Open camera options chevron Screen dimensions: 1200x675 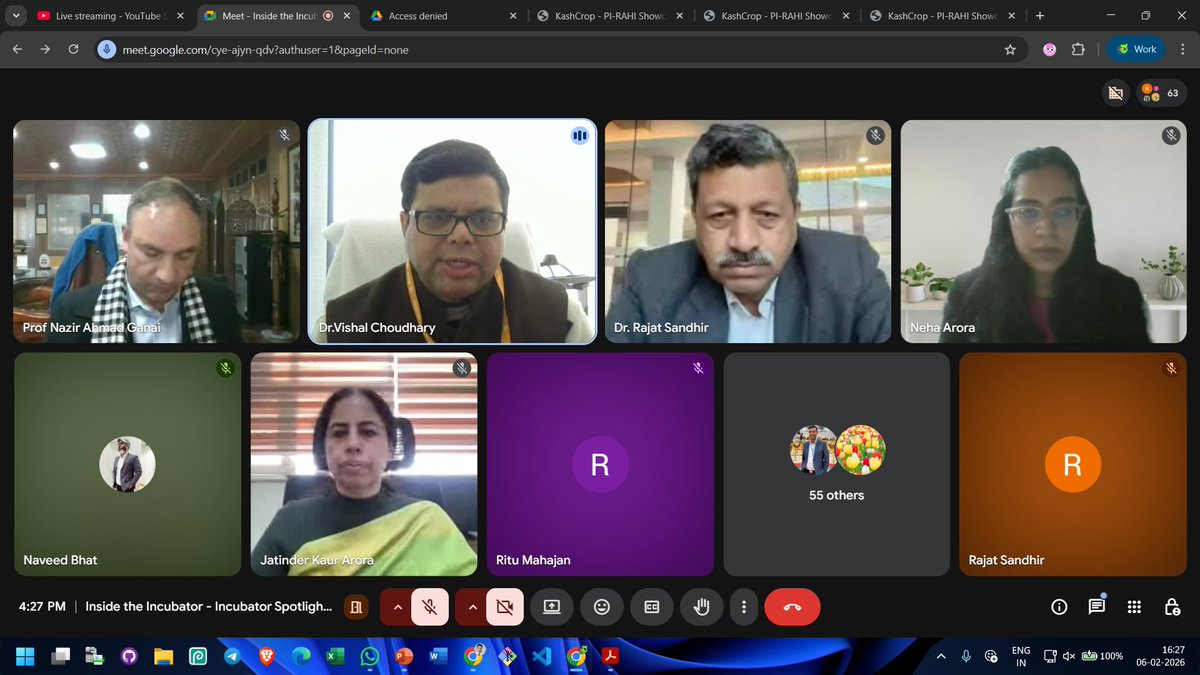pyautogui.click(x=473, y=607)
